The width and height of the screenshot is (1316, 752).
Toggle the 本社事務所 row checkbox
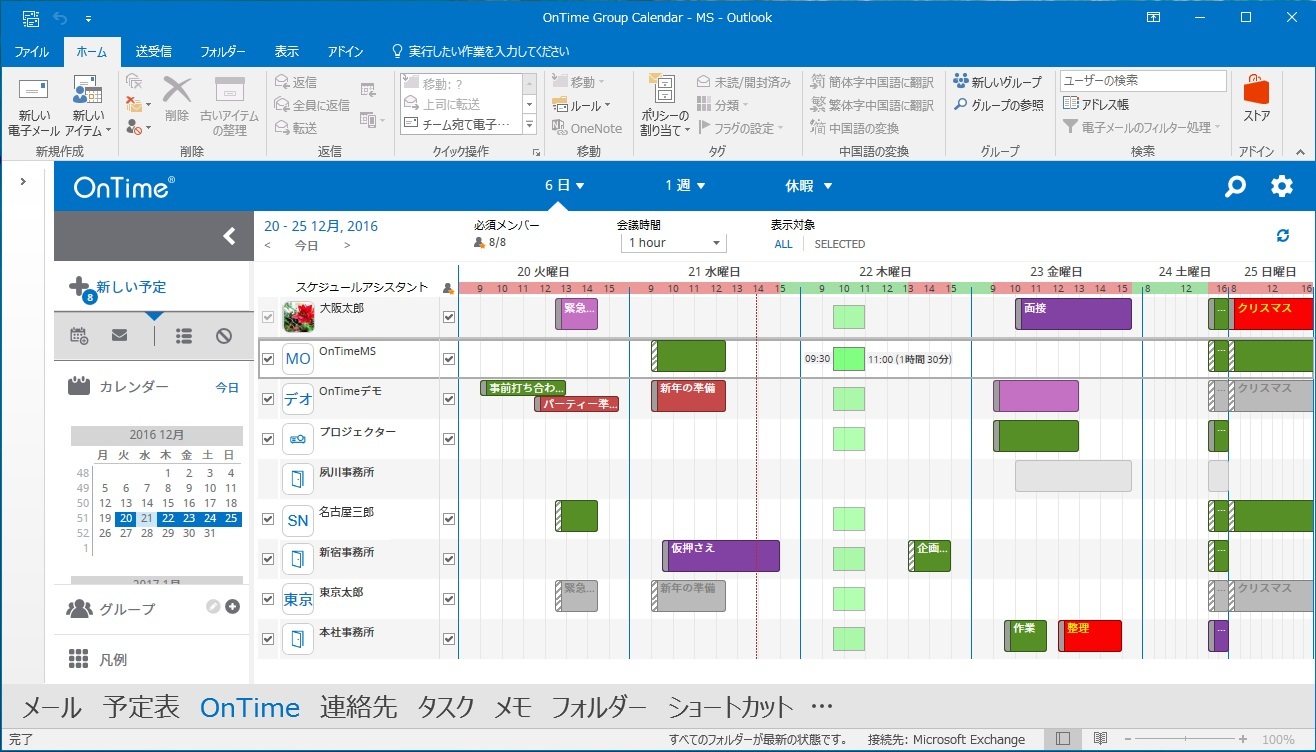267,639
